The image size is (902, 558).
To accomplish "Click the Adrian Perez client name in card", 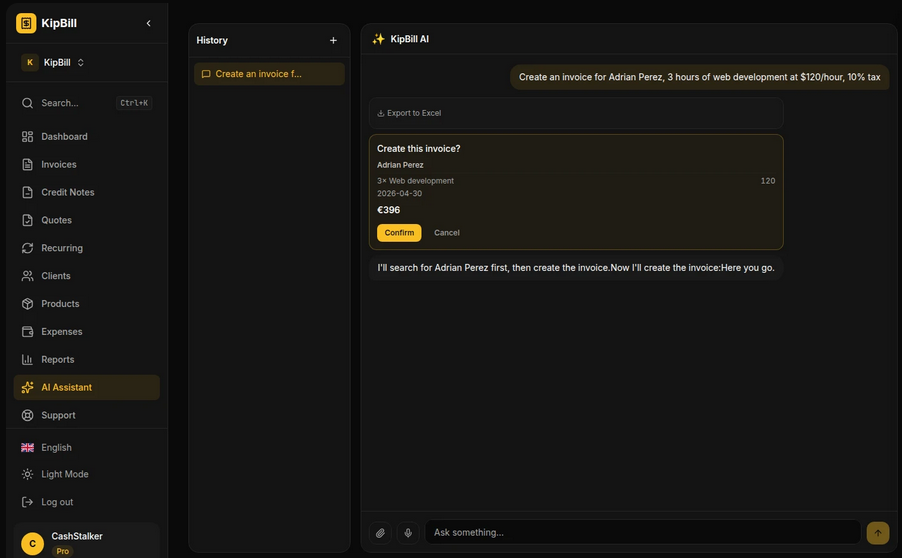I will pos(400,165).
